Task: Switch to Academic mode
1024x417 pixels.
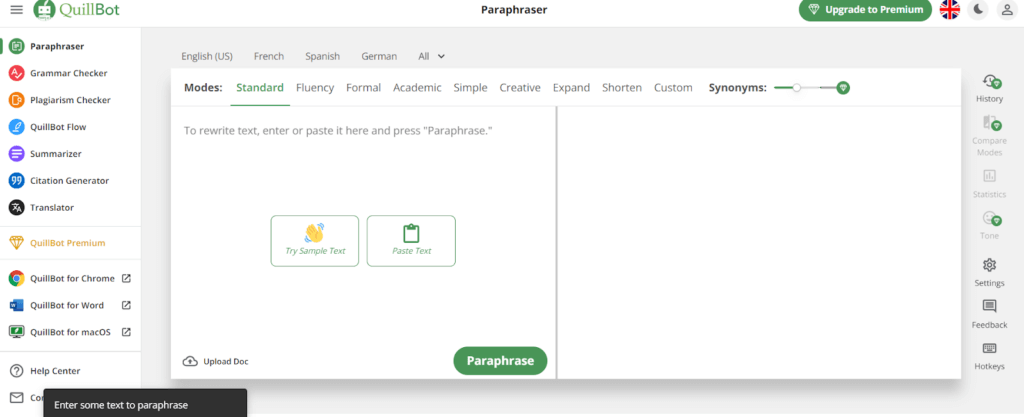Action: pos(417,87)
